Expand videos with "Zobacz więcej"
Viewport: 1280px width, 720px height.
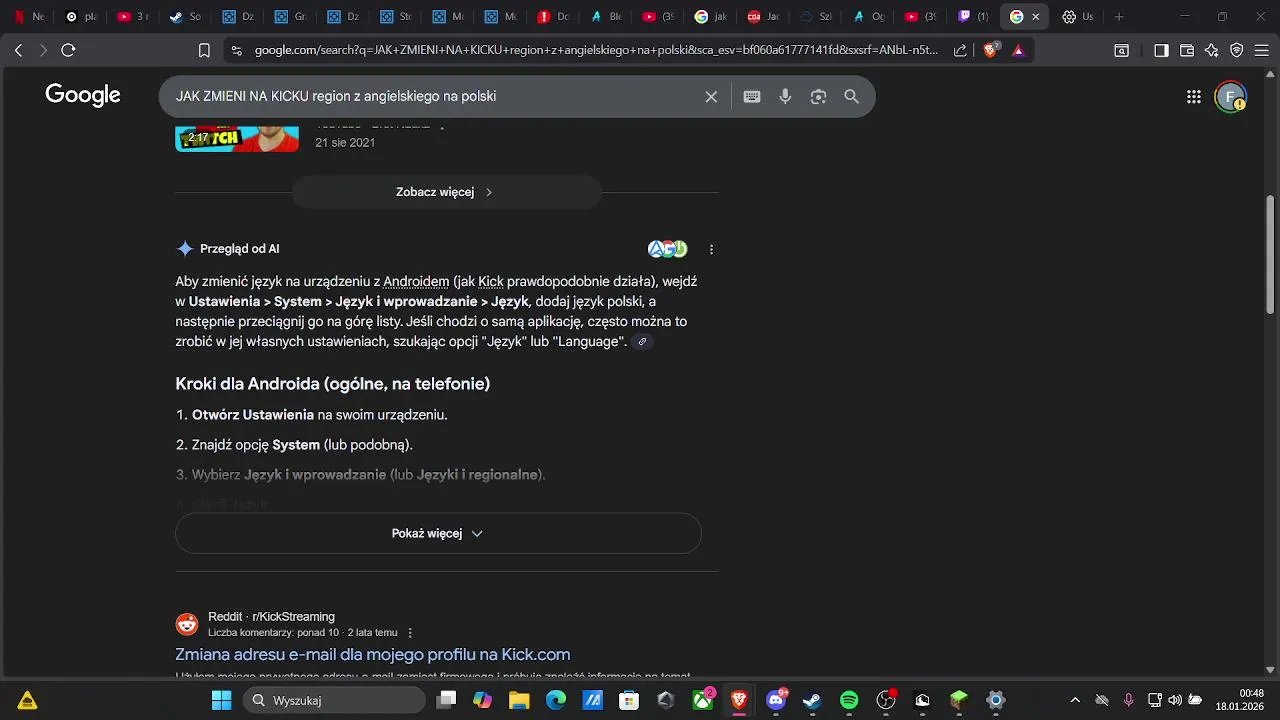click(446, 192)
